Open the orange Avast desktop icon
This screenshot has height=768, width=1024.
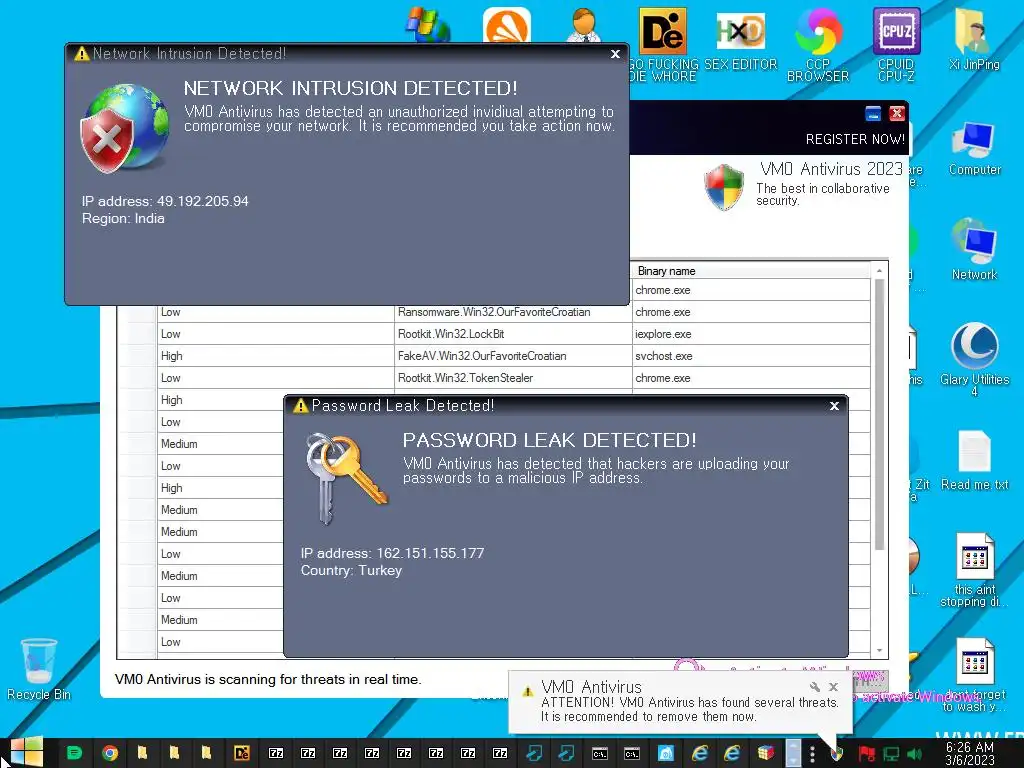507,25
